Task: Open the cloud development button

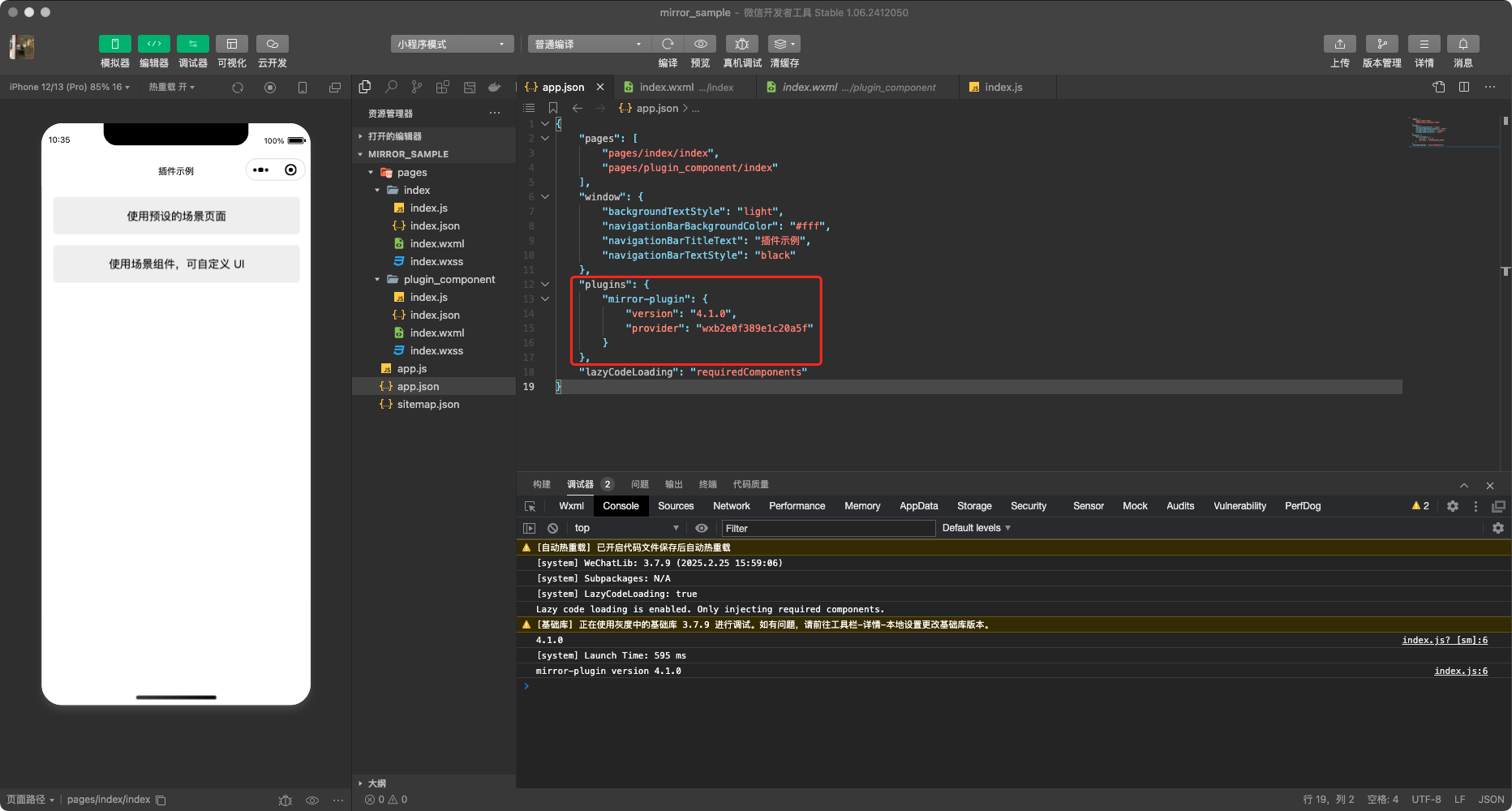Action: tap(272, 44)
